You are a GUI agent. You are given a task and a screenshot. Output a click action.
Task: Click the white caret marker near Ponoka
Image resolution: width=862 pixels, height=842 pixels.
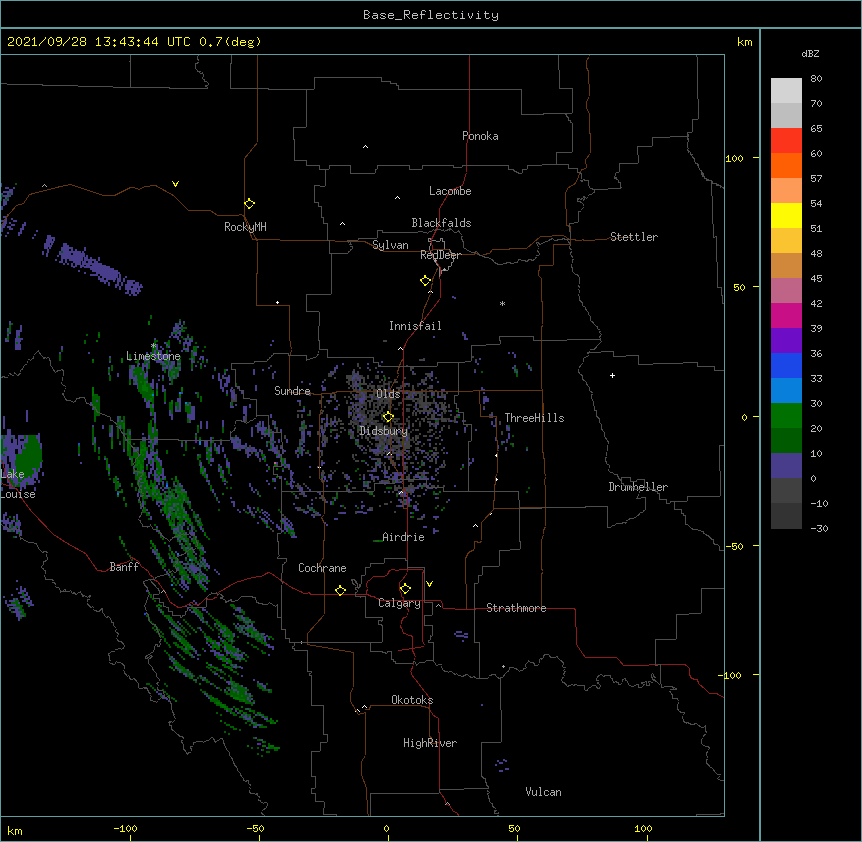tap(366, 147)
